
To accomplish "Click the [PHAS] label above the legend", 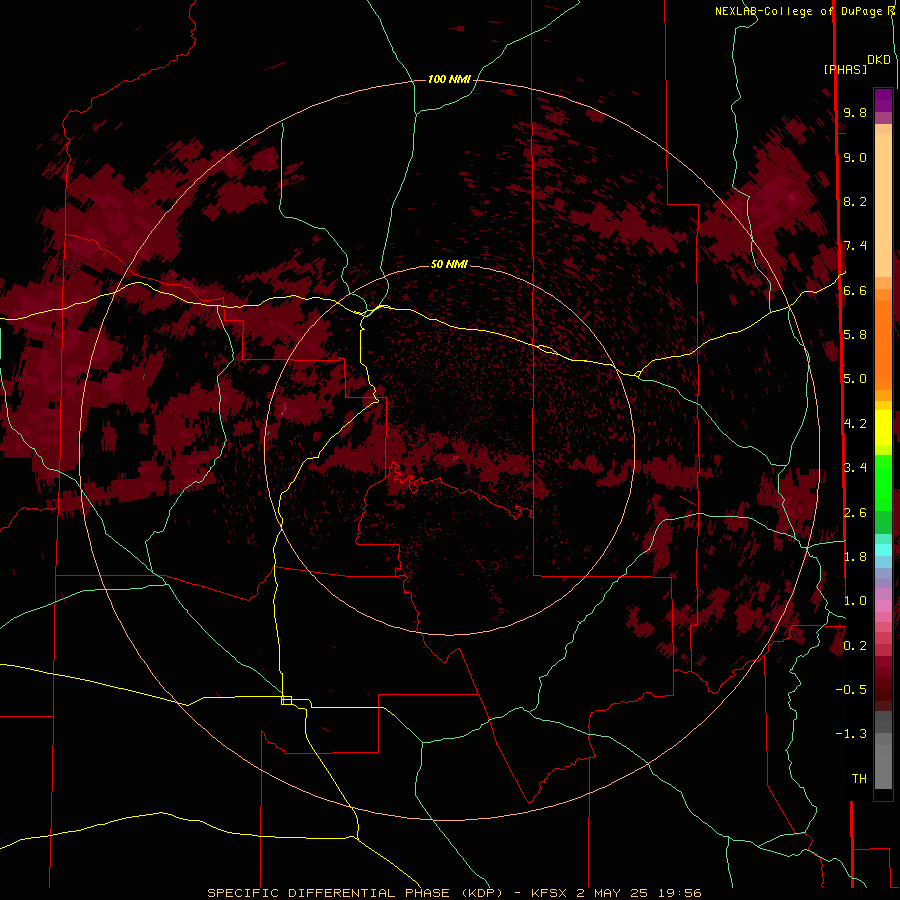I will click(845, 69).
